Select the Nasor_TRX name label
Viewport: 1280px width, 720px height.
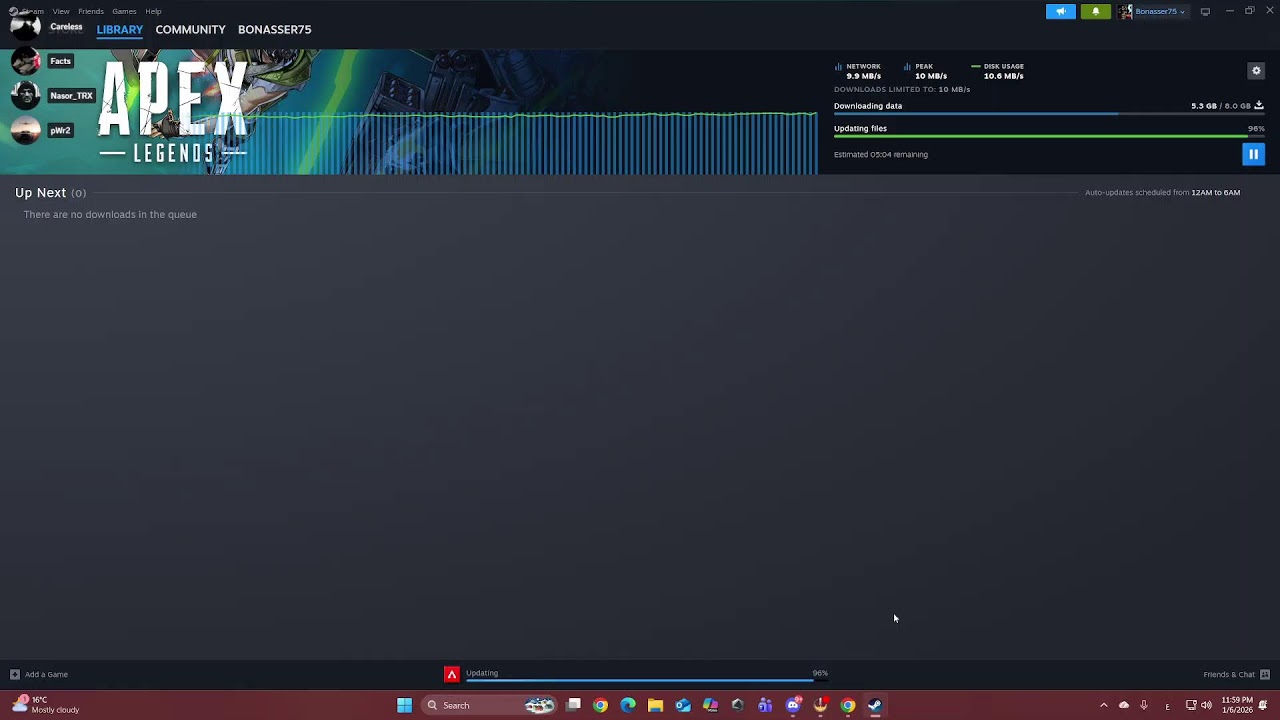(71, 95)
